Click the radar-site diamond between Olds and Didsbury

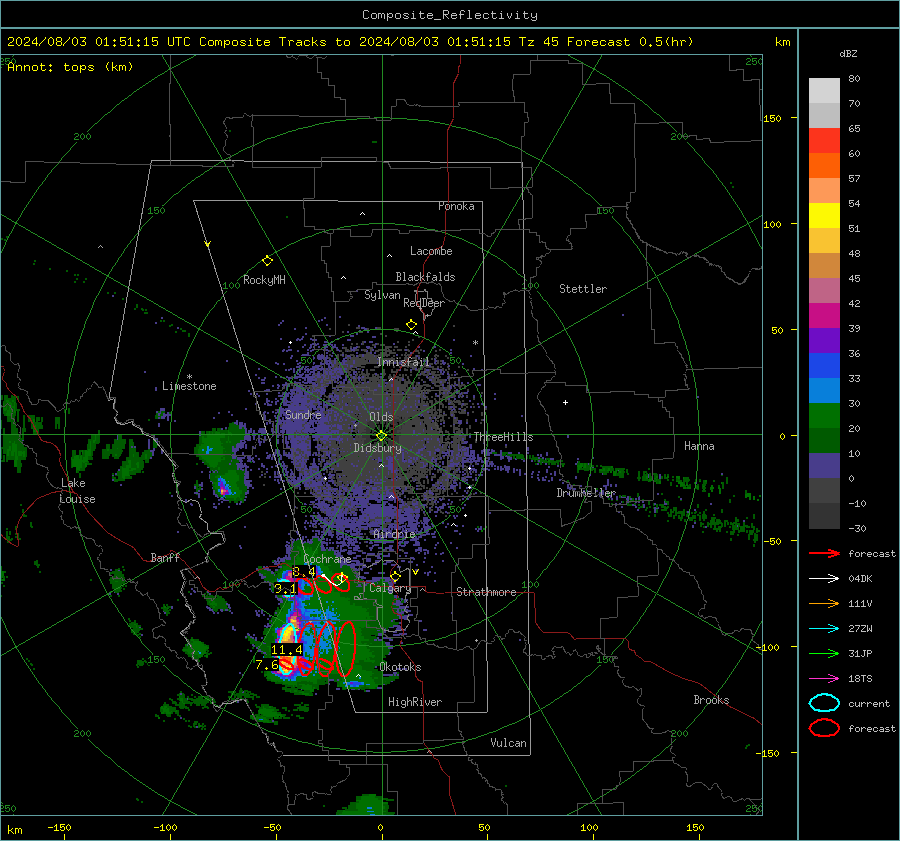click(381, 436)
